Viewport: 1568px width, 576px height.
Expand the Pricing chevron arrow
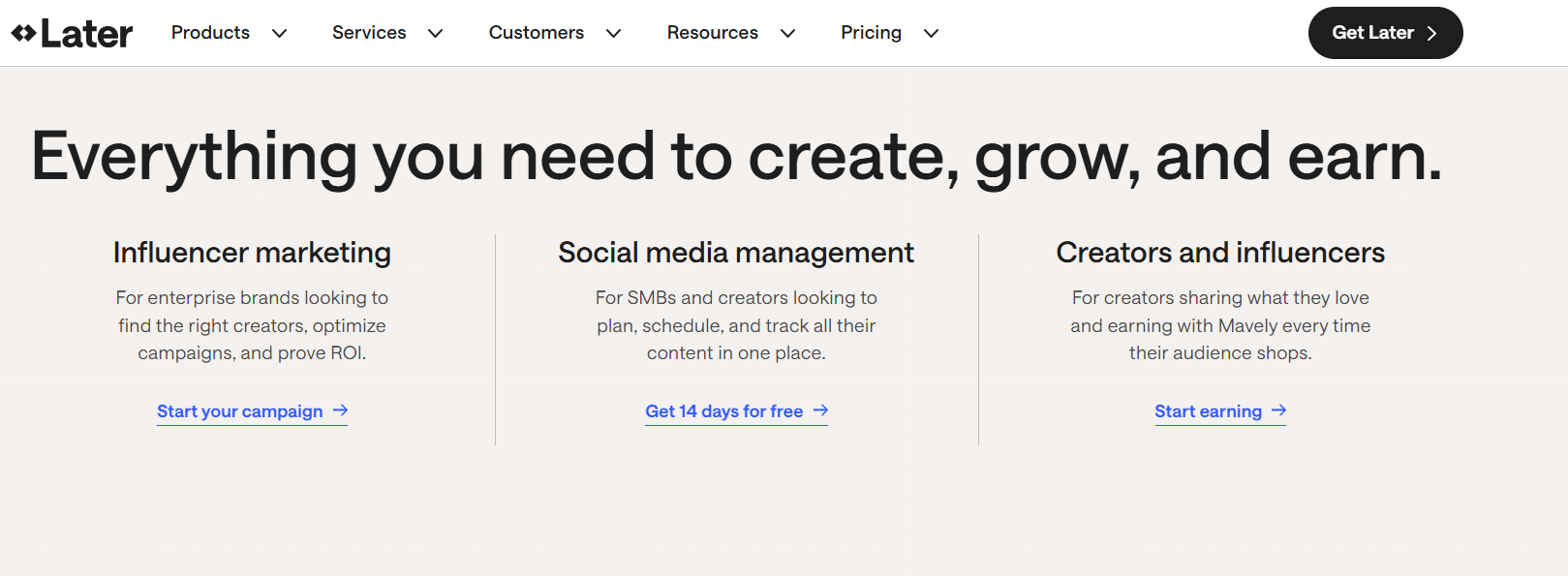(x=932, y=34)
